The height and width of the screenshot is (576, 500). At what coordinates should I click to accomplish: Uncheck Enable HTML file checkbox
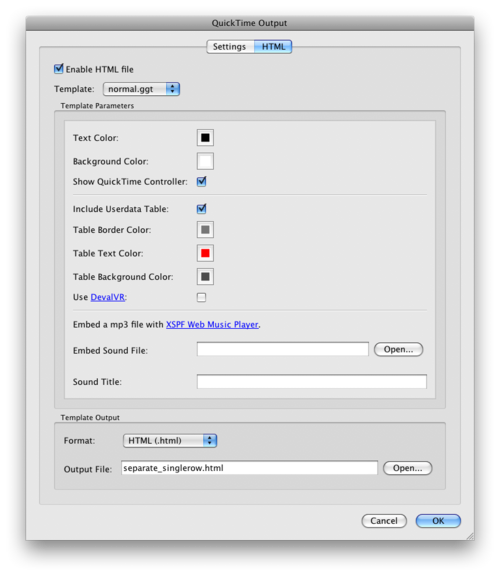click(58, 69)
